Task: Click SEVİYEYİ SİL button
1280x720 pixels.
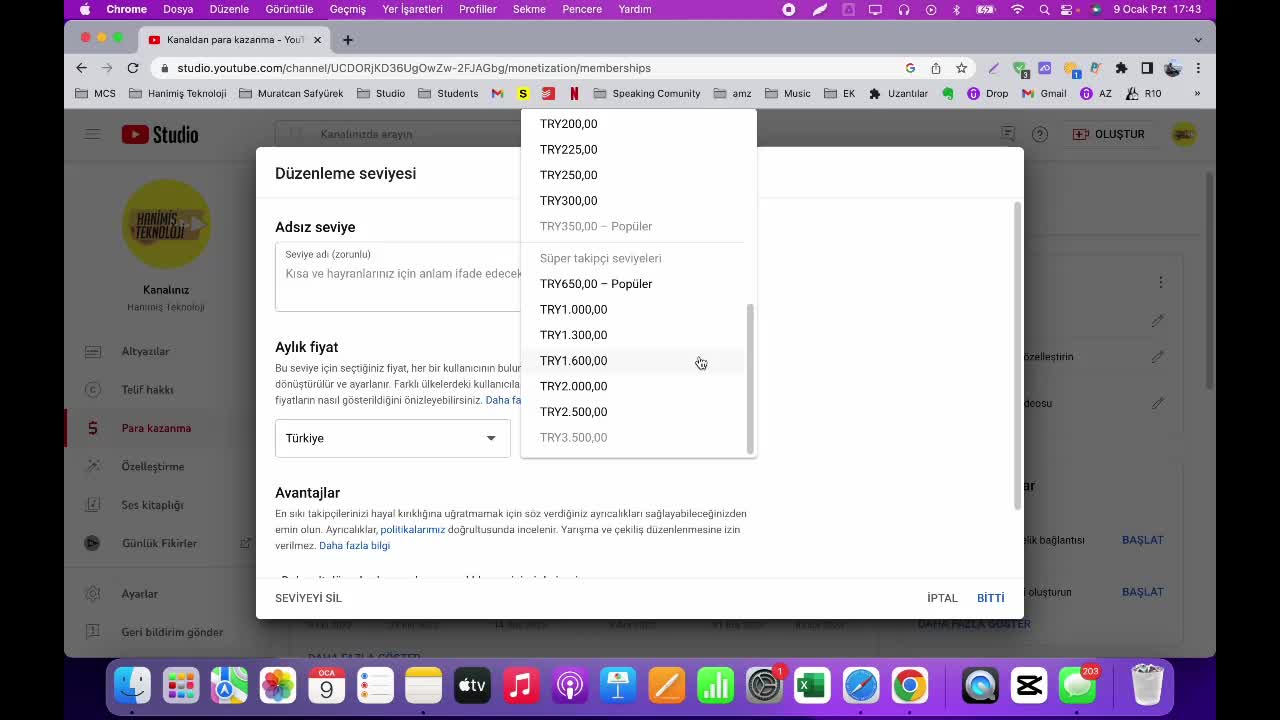Action: coord(308,598)
